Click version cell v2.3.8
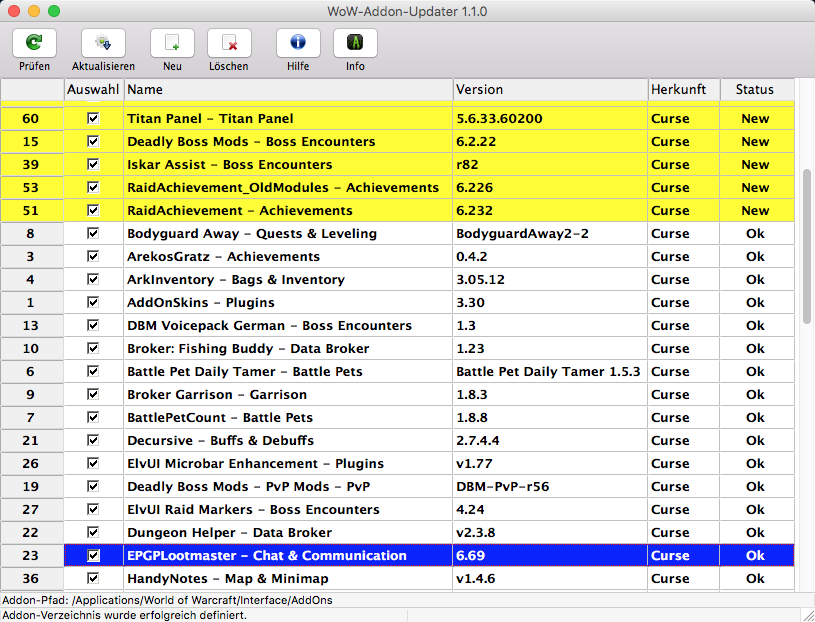Image resolution: width=815 pixels, height=622 pixels. click(x=550, y=532)
